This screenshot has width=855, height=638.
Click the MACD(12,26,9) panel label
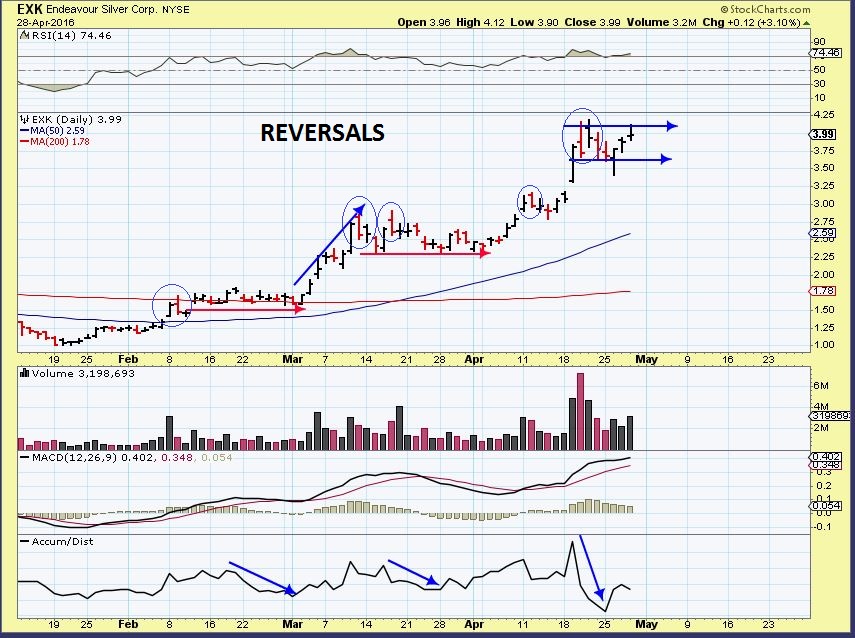click(x=131, y=458)
